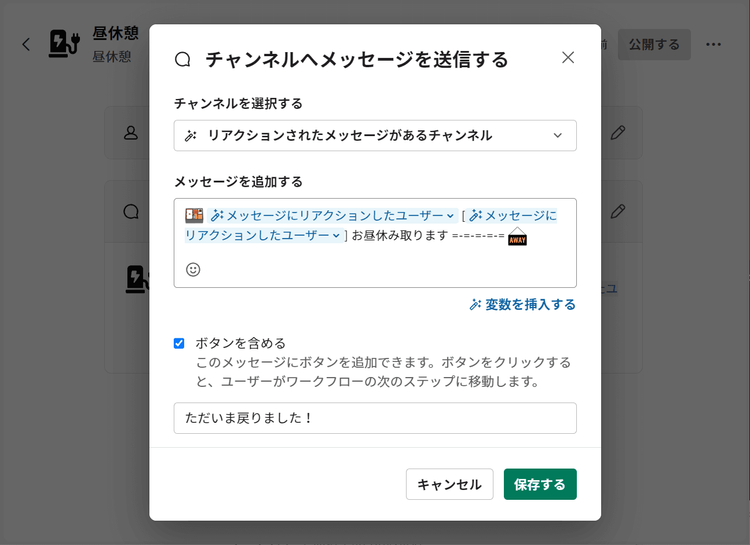This screenshot has height=545, width=750.
Task: Close the チャンネルへメッセージを送信する dialog
Action: tap(568, 57)
